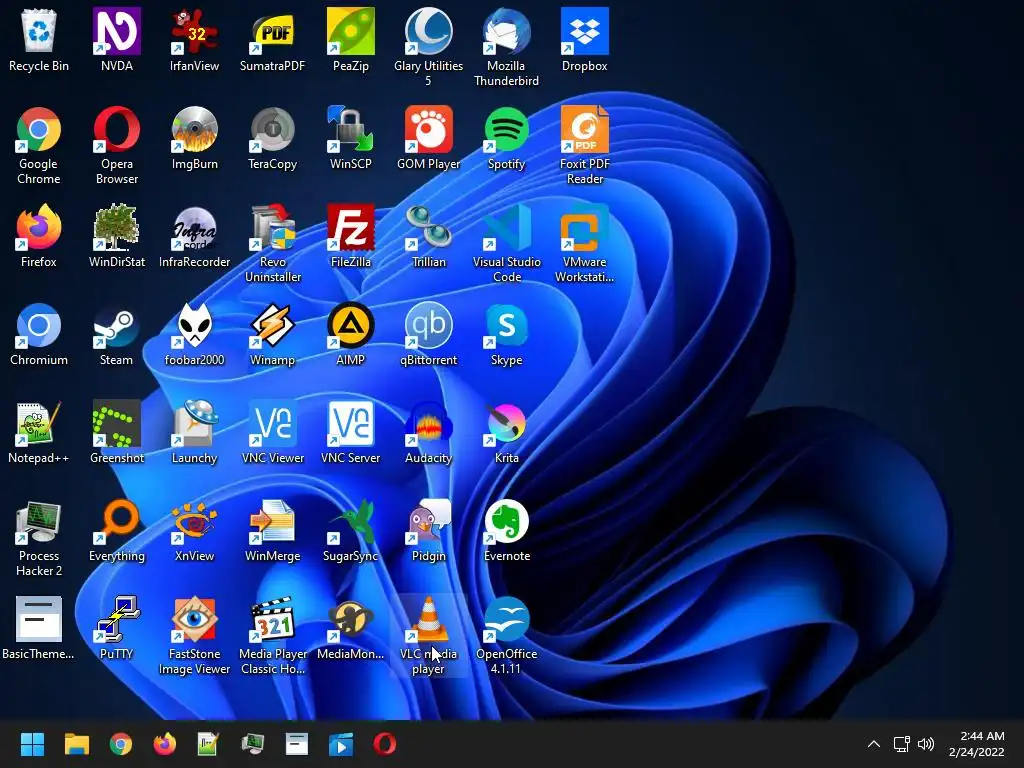Open File Explorer from the taskbar

tap(76, 744)
